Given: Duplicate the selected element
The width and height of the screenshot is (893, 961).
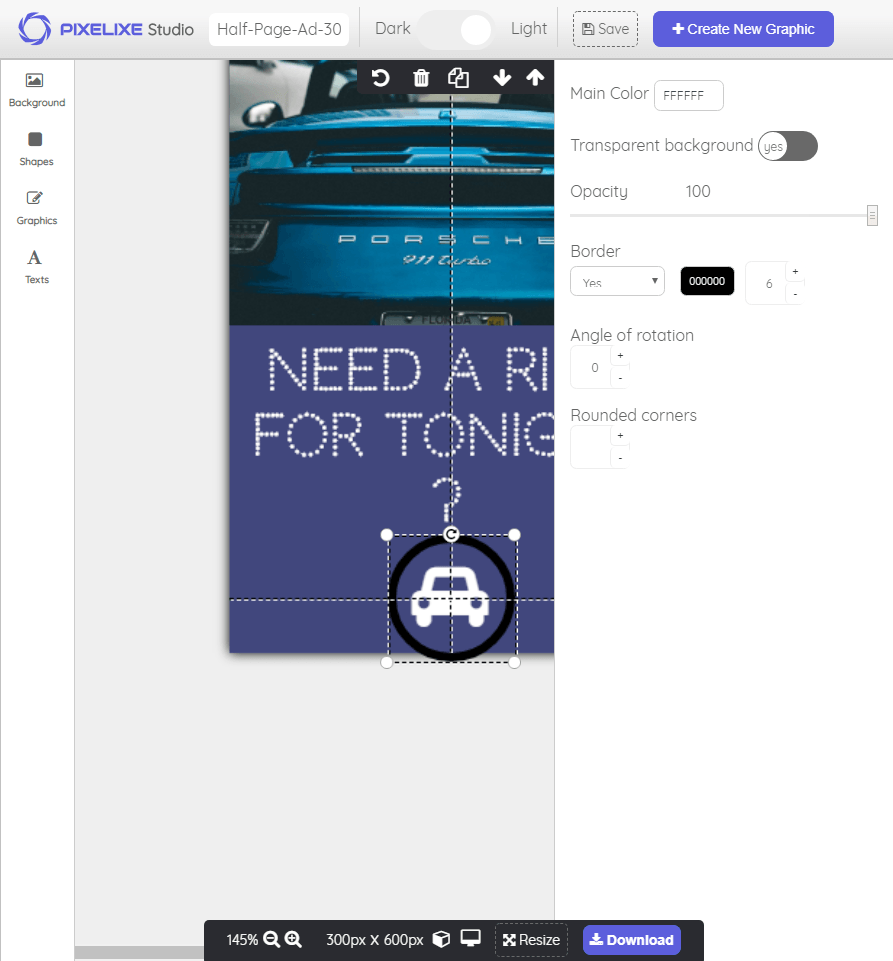Looking at the screenshot, I should 458,78.
